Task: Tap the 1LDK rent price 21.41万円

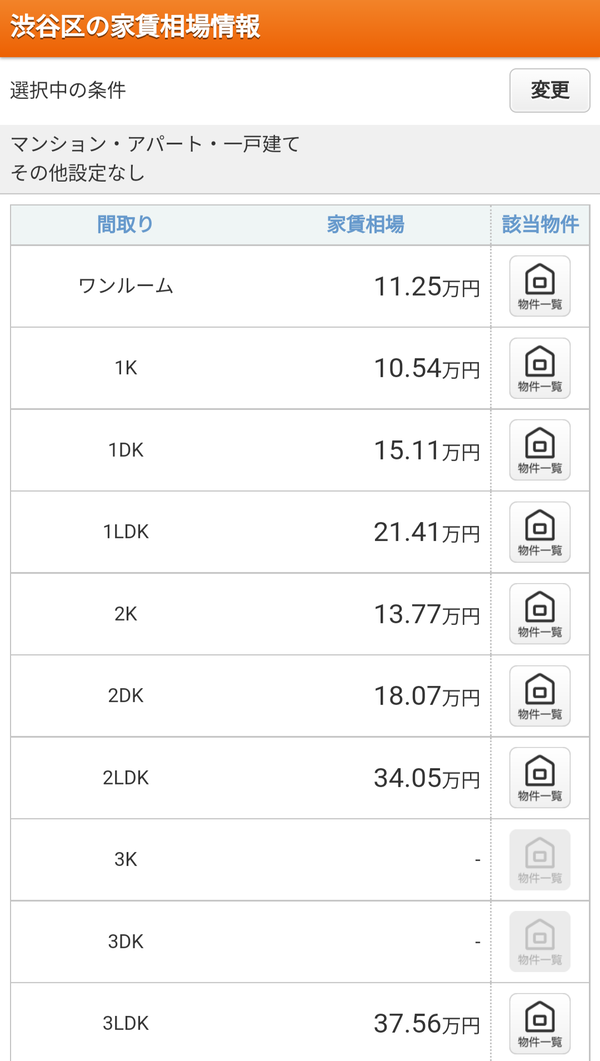Action: click(x=426, y=533)
